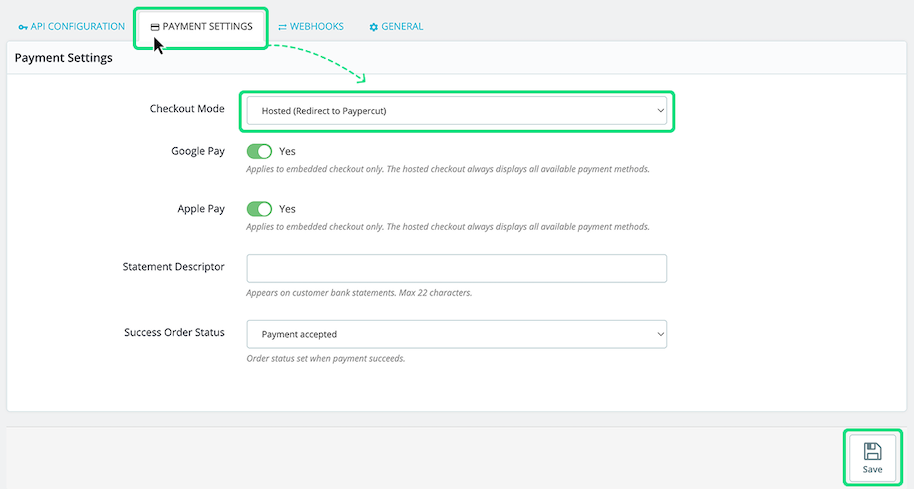Go to the General tab
This screenshot has width=914, height=489.
pos(396,26)
